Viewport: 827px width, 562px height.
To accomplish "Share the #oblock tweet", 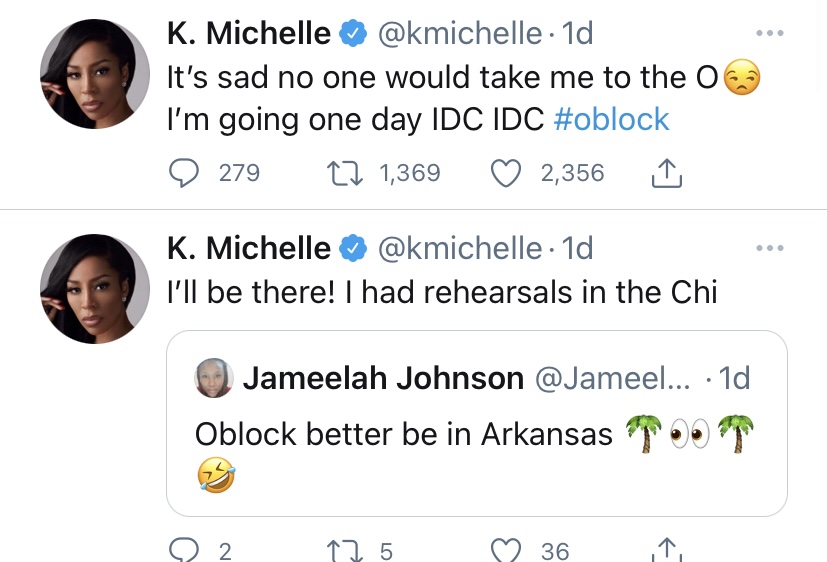I will [664, 175].
